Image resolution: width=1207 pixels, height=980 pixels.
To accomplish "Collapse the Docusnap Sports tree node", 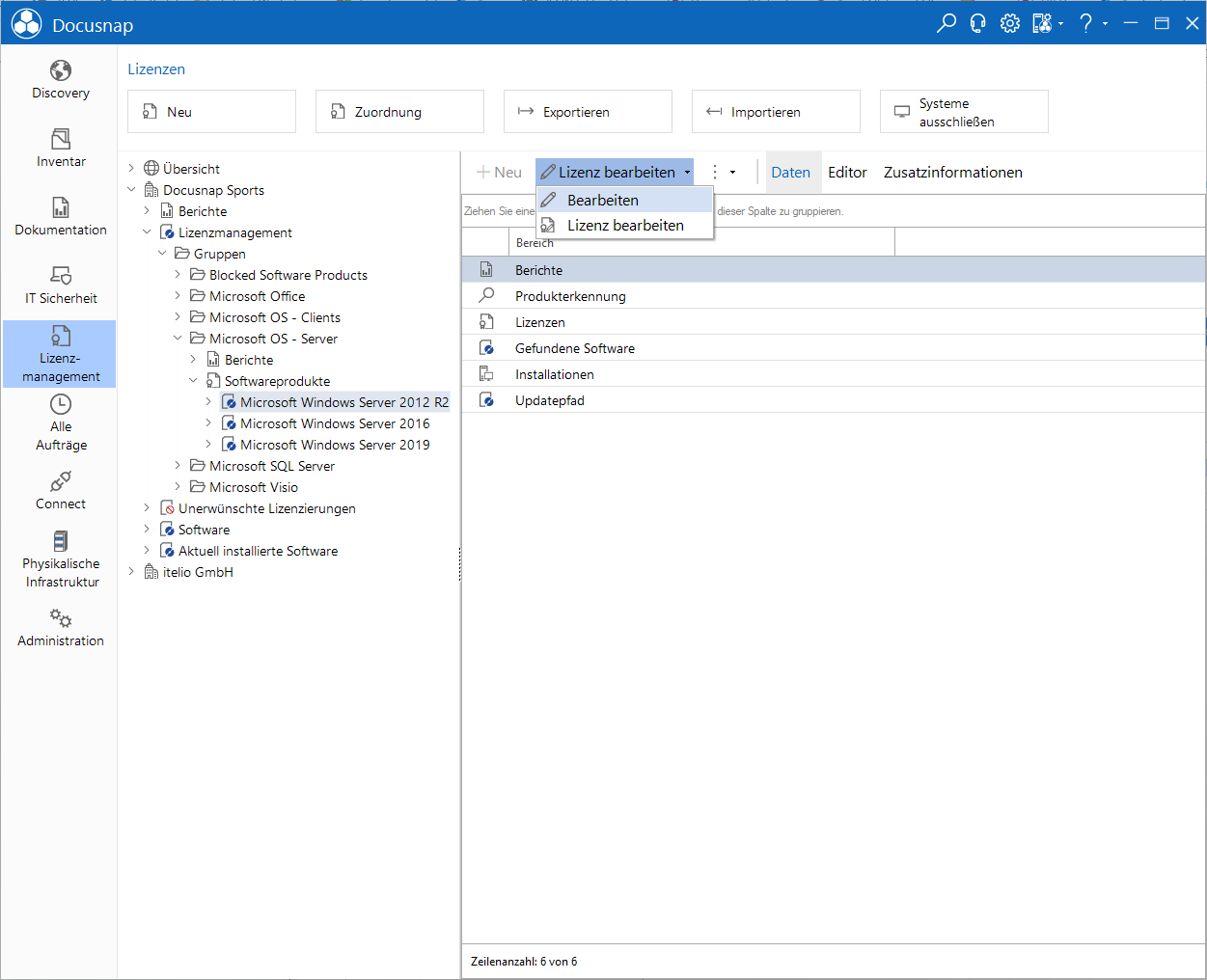I will (132, 190).
